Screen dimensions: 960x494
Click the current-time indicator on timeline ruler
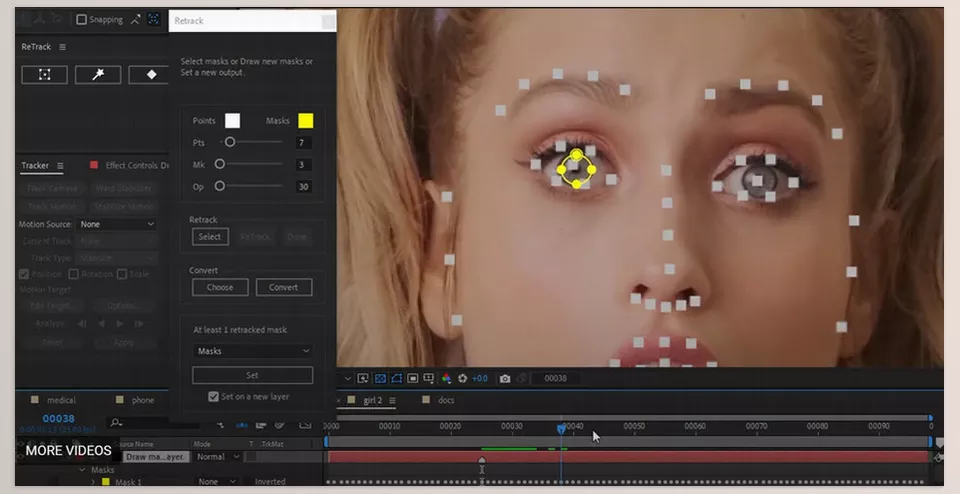561,429
